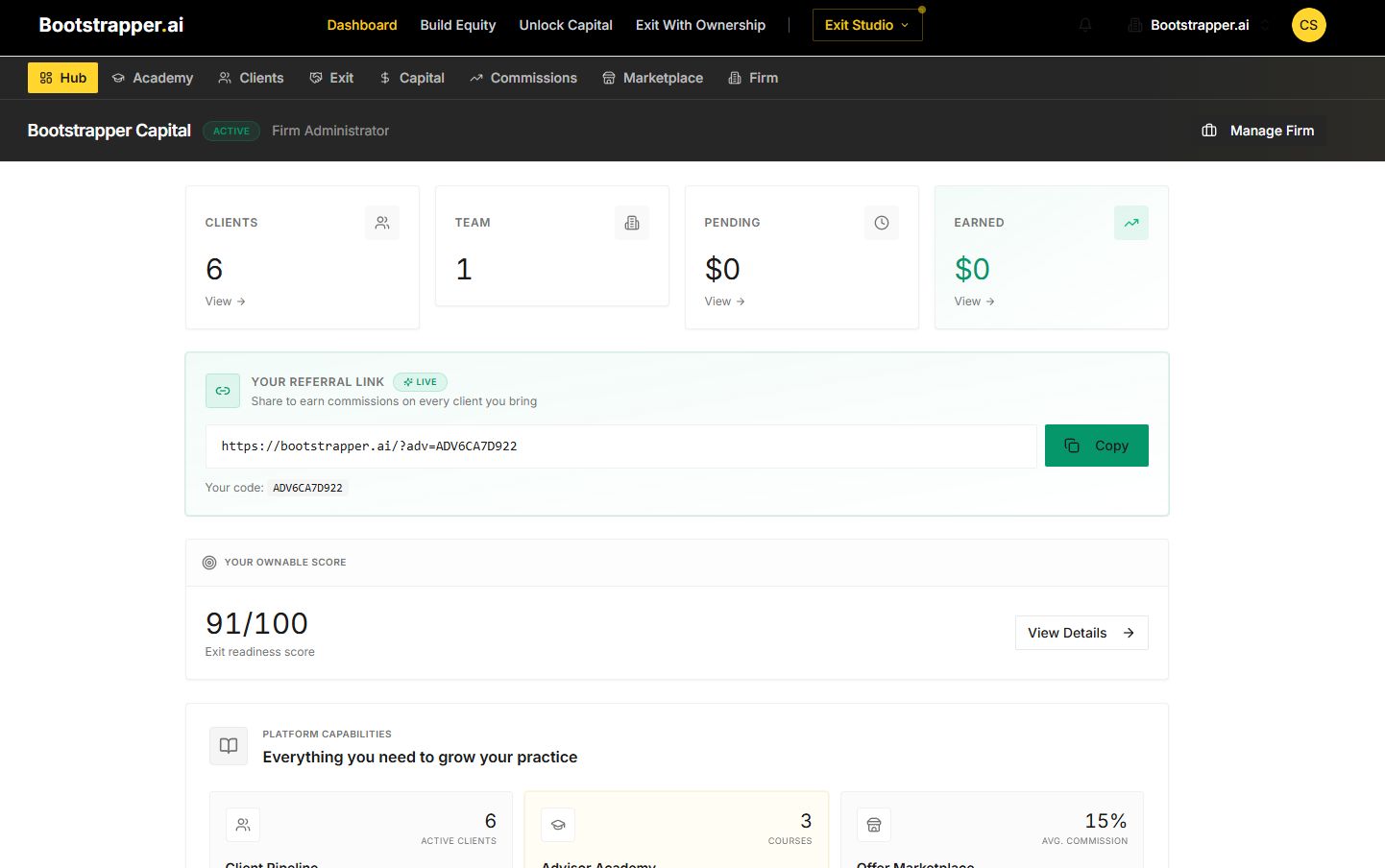Image resolution: width=1385 pixels, height=868 pixels.
Task: Open View Details for Ownable Score
Action: (1081, 633)
